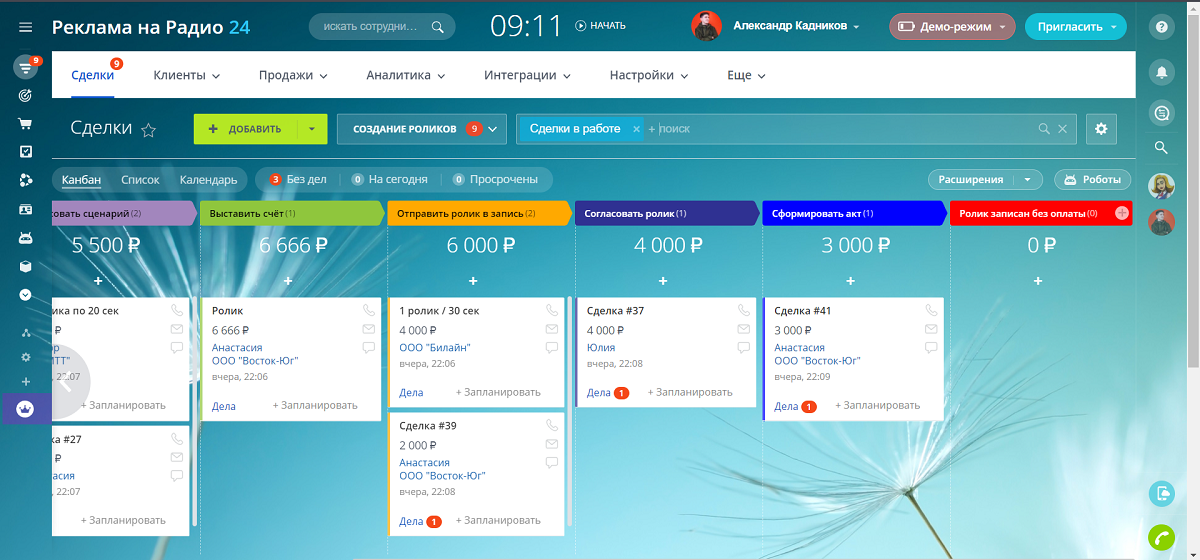Click the green ДОБАВИТЬ button

coord(246,129)
